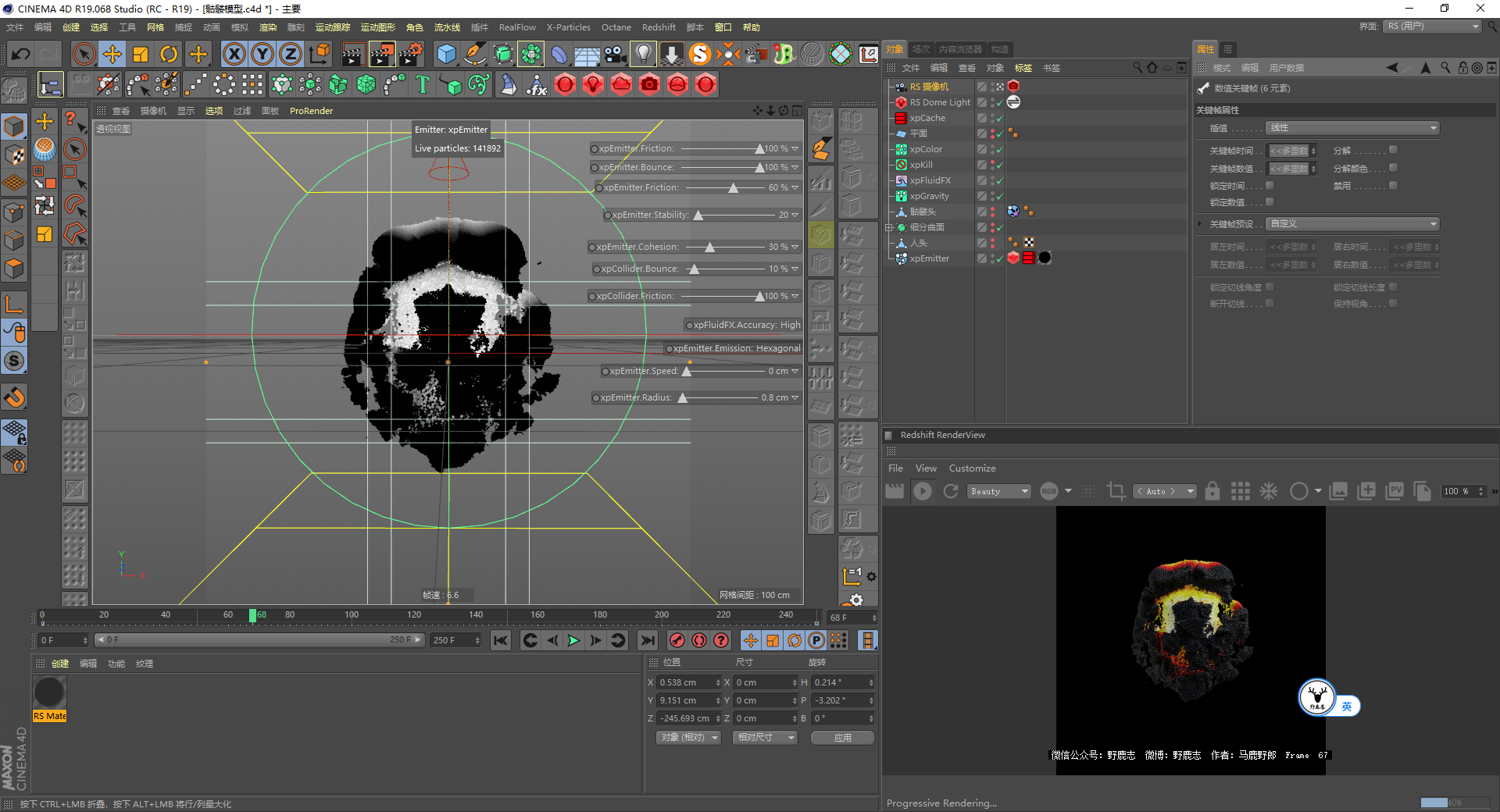Tick the 锁定时间 checkbox
The width and height of the screenshot is (1500, 812).
coord(1270,186)
